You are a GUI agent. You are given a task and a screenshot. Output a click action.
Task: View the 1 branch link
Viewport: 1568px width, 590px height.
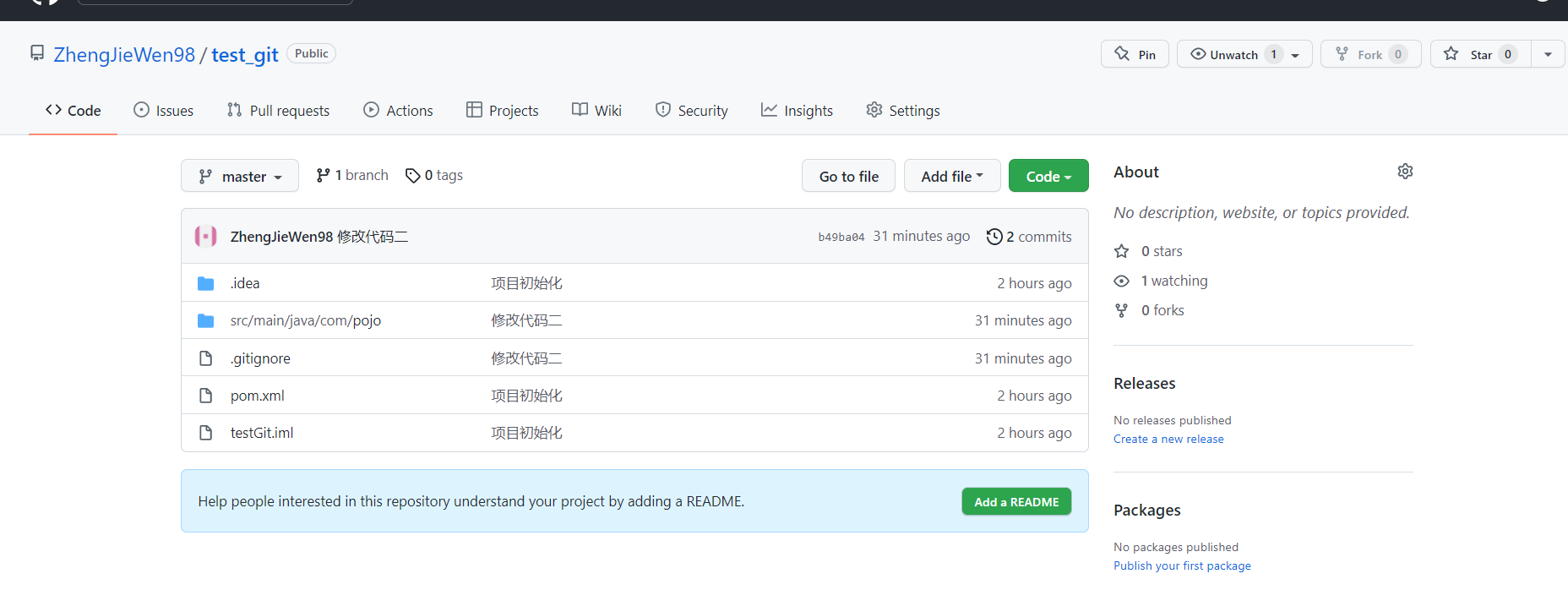click(352, 175)
